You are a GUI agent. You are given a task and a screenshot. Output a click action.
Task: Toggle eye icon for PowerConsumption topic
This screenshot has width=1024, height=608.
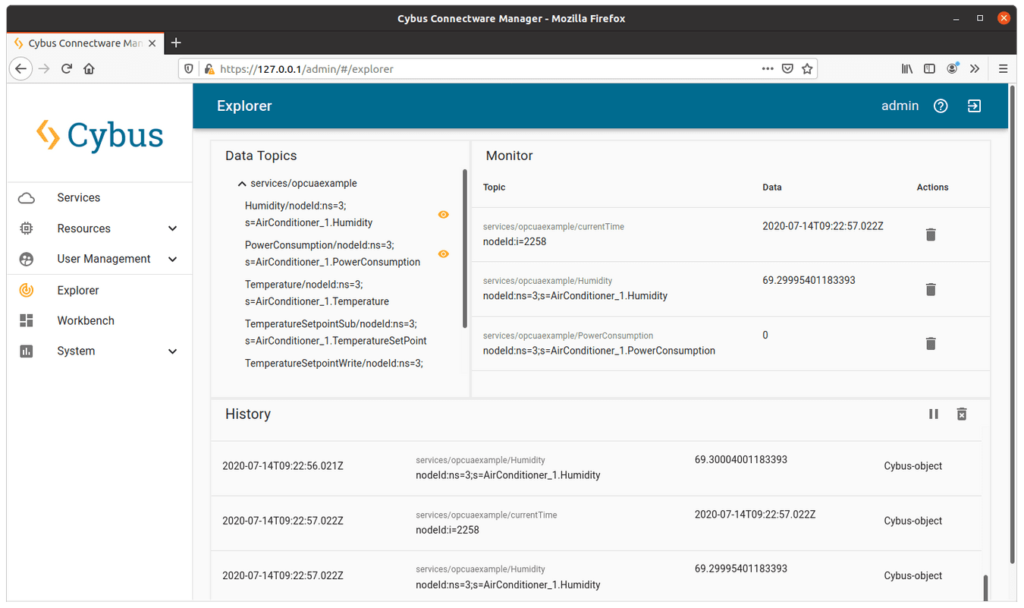(x=443, y=254)
